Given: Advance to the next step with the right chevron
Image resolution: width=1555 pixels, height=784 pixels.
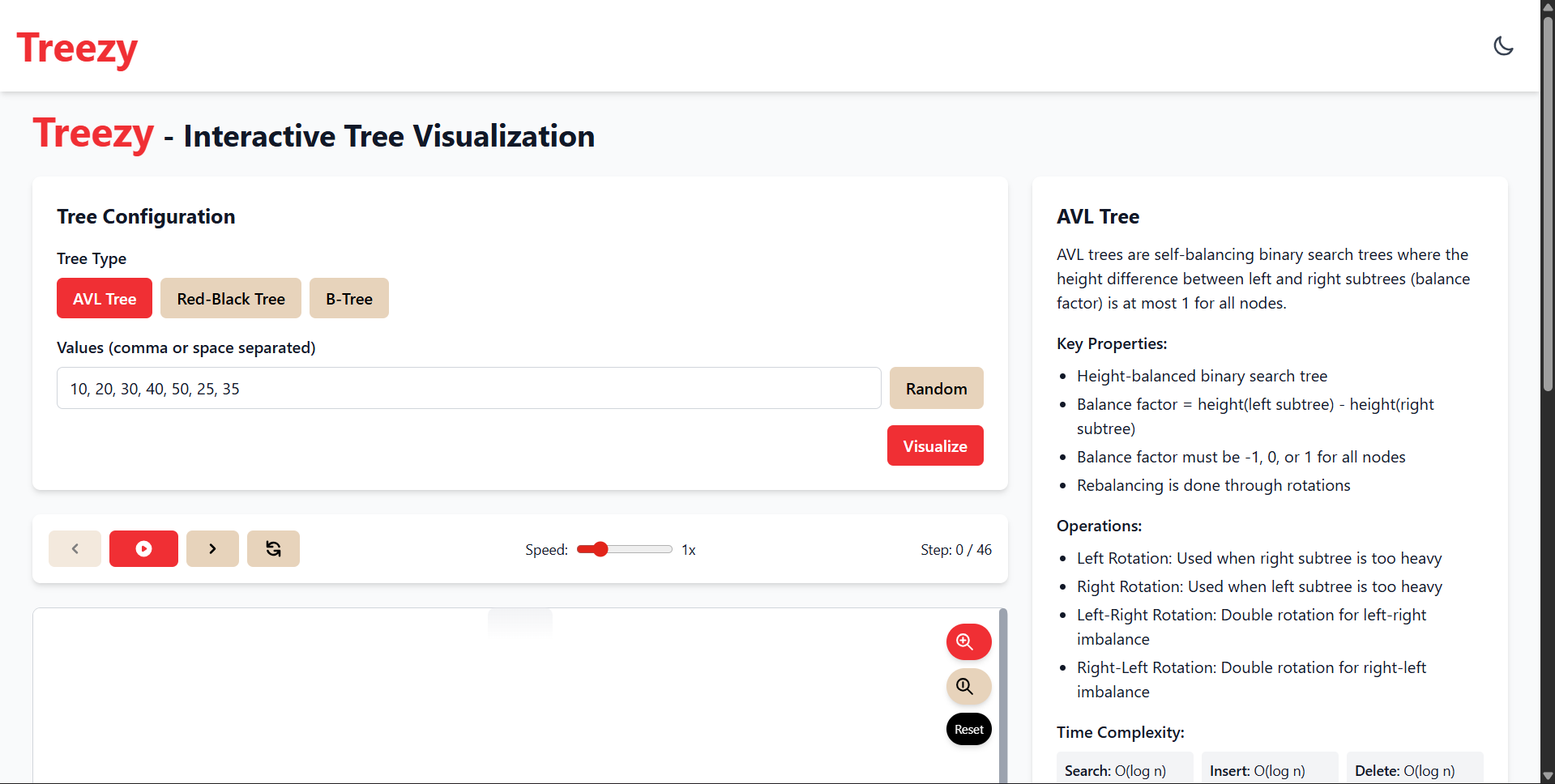Looking at the screenshot, I should [212, 549].
